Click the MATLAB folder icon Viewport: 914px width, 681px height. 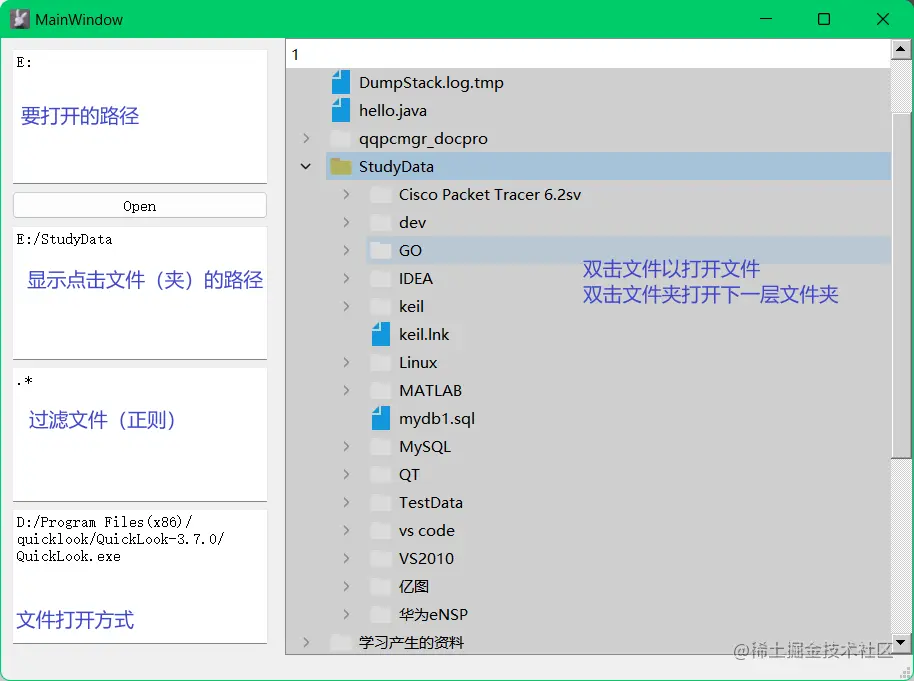381,391
